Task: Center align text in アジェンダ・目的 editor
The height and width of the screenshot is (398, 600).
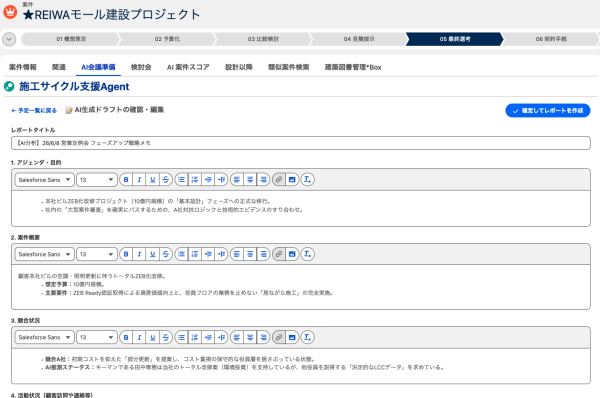Action: tap(250, 179)
